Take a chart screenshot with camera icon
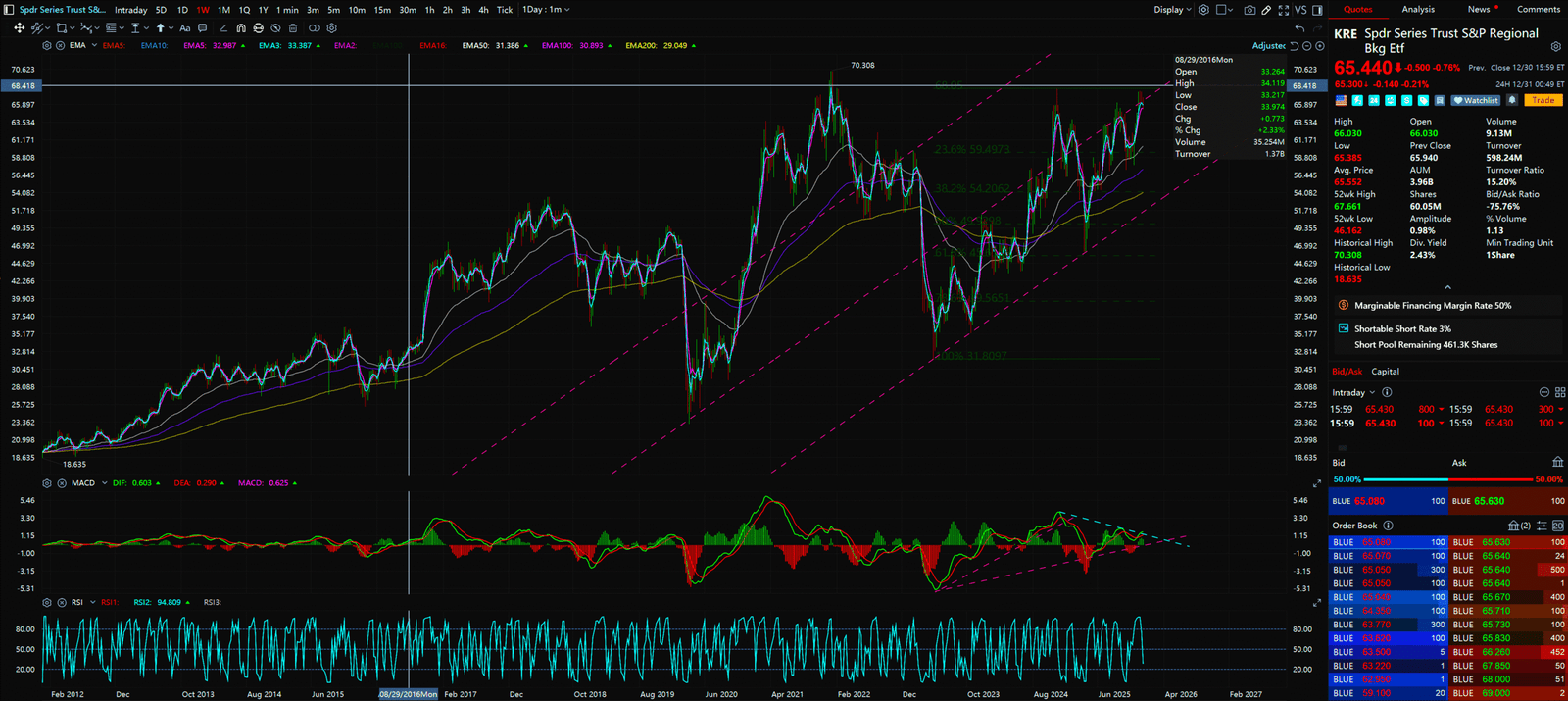 [x=1249, y=10]
